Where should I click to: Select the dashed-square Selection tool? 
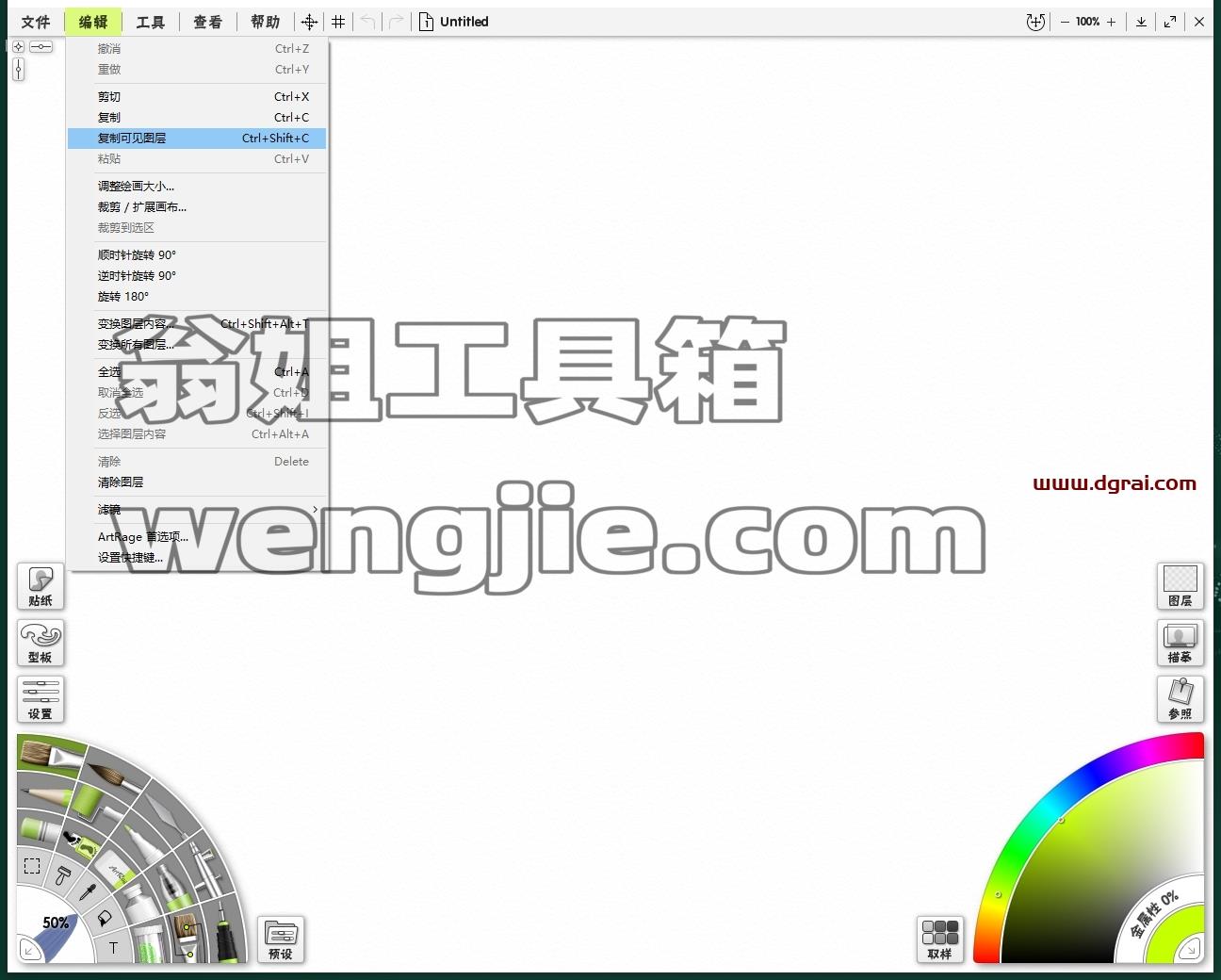tap(32, 866)
